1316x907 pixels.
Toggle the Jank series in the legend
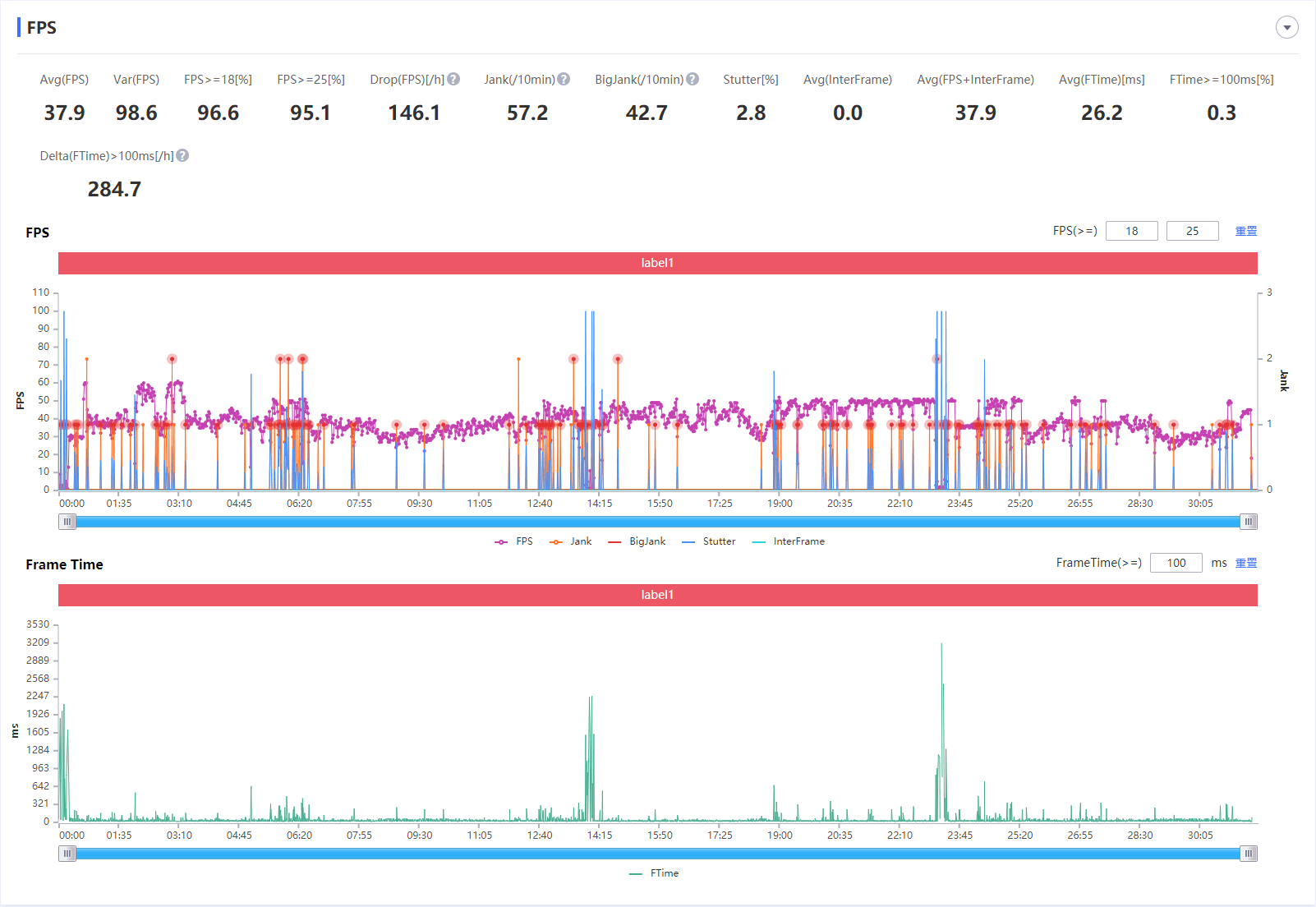[x=571, y=541]
